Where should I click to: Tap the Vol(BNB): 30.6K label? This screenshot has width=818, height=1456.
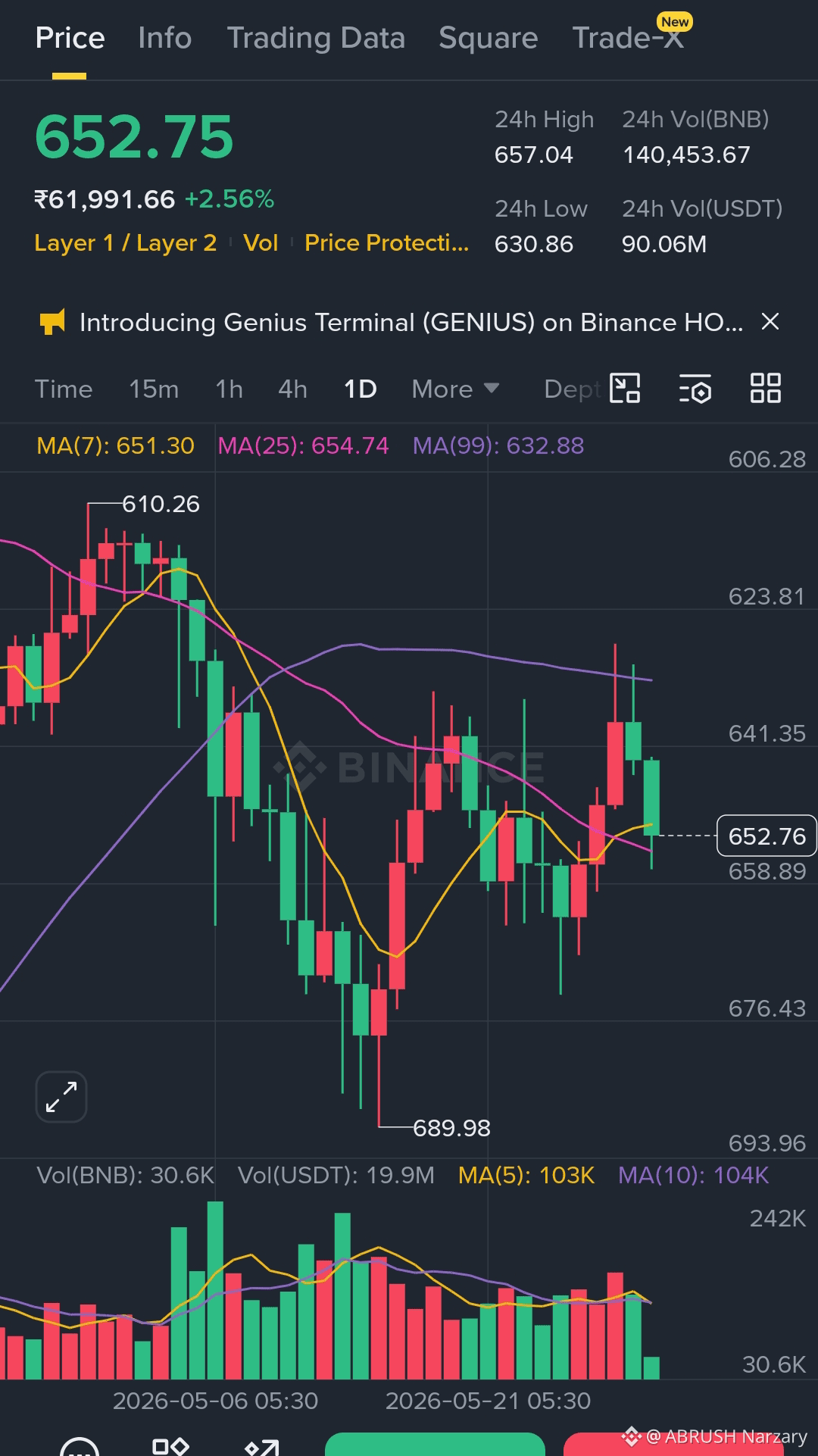(x=126, y=1175)
